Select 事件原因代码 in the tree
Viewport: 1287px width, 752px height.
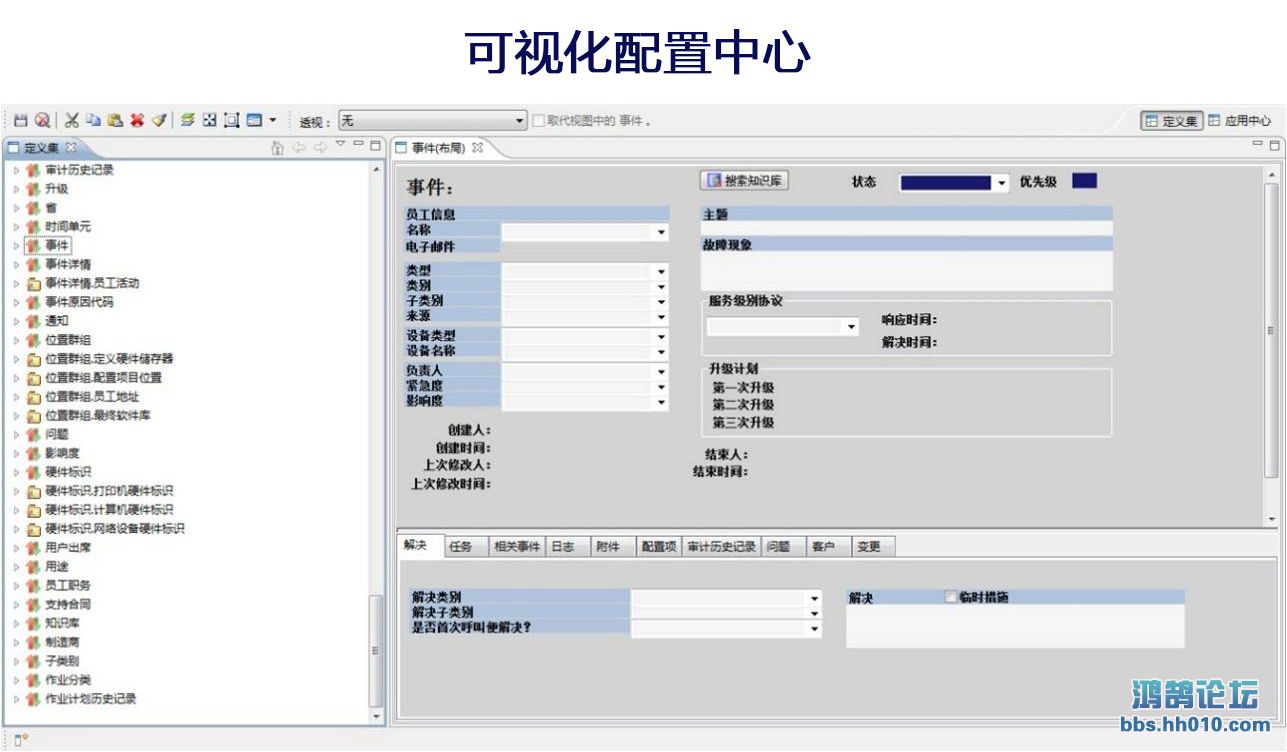point(79,302)
